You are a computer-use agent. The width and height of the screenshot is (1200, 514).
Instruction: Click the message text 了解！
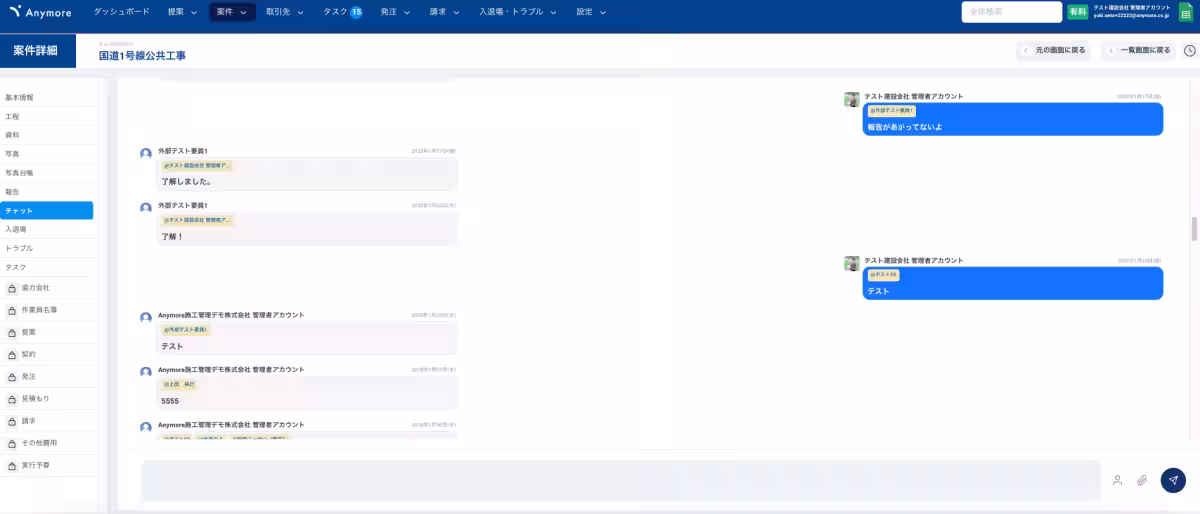(173, 237)
